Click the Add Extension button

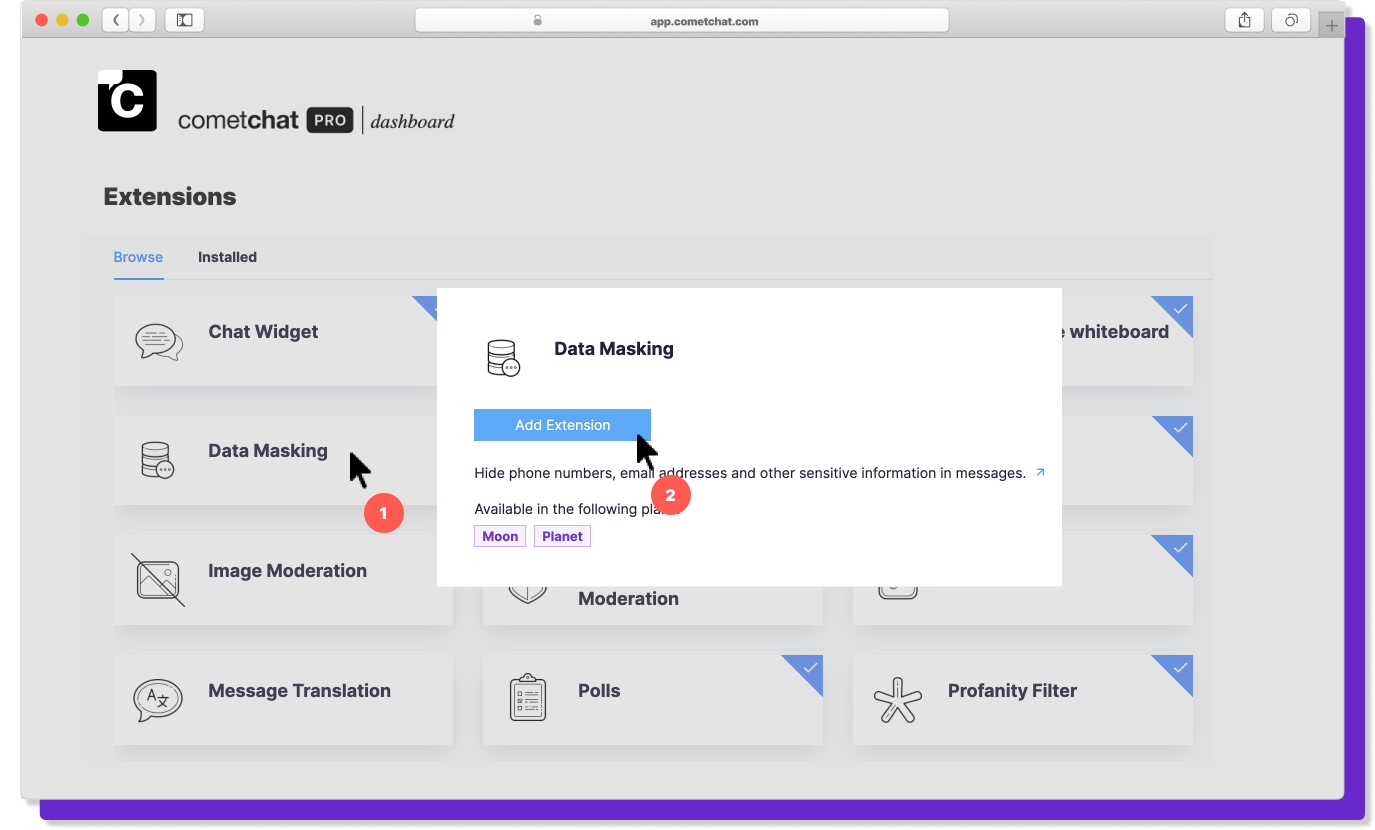pos(562,425)
